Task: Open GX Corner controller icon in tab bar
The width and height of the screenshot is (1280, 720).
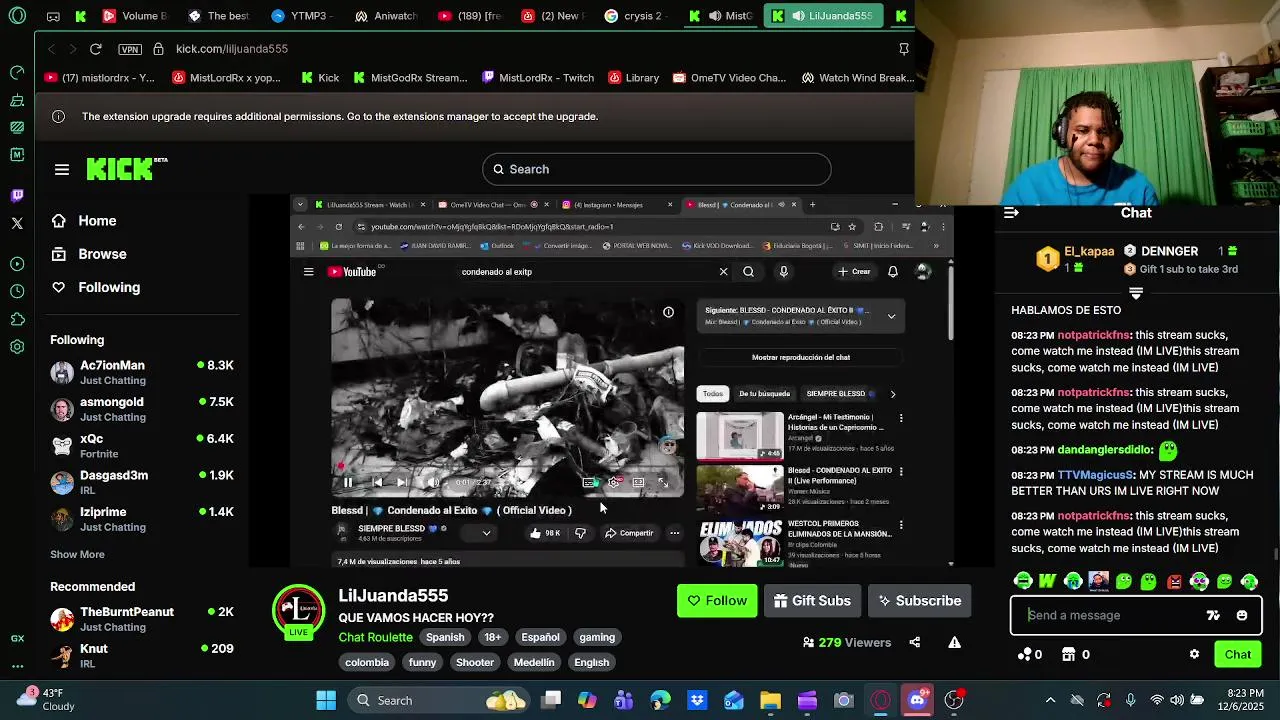Action: click(x=53, y=16)
